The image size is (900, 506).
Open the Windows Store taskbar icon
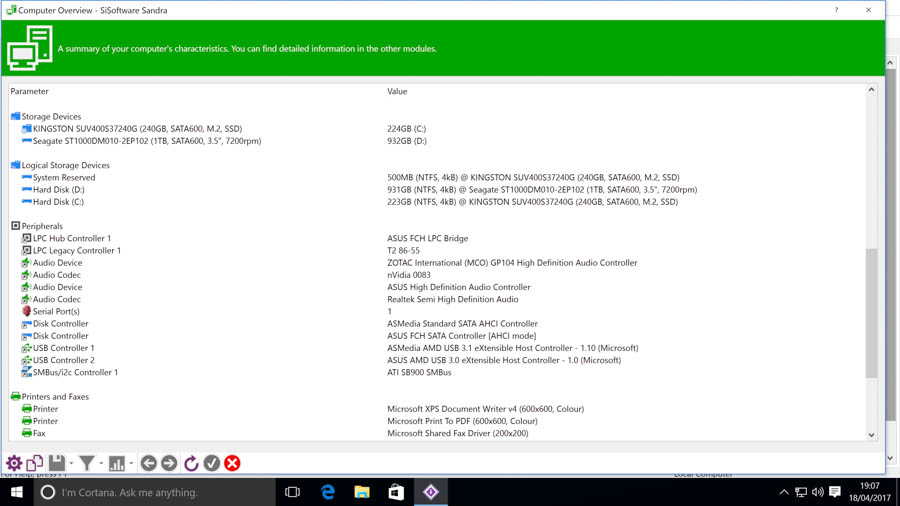pyautogui.click(x=397, y=492)
